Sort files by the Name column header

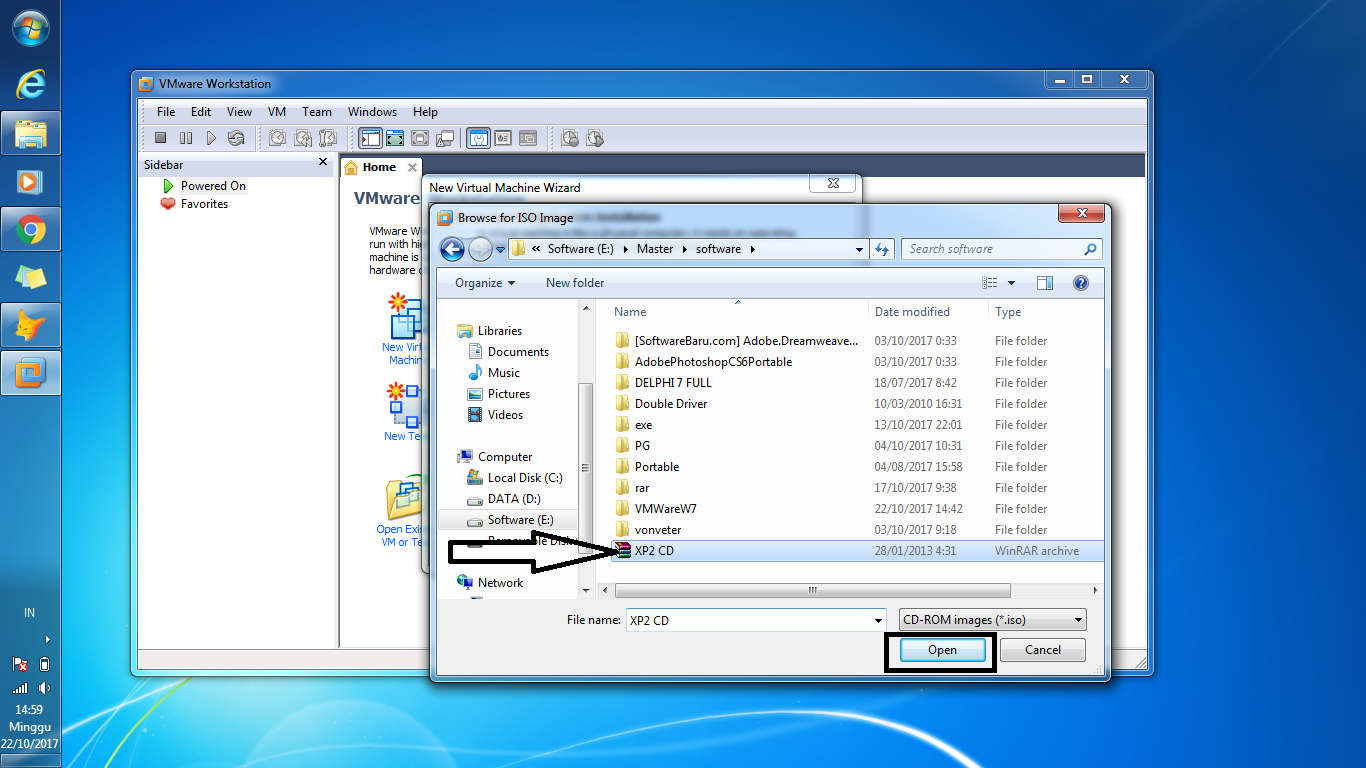click(739, 312)
